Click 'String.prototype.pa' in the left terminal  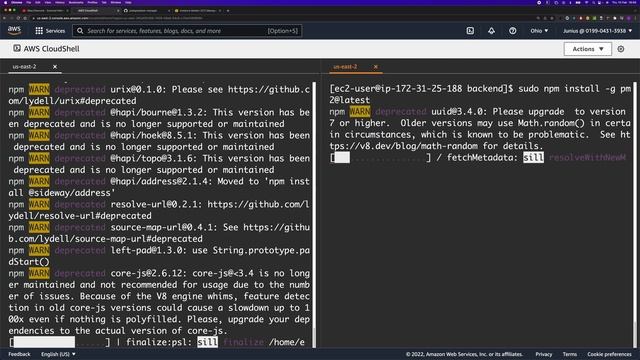pos(261,250)
